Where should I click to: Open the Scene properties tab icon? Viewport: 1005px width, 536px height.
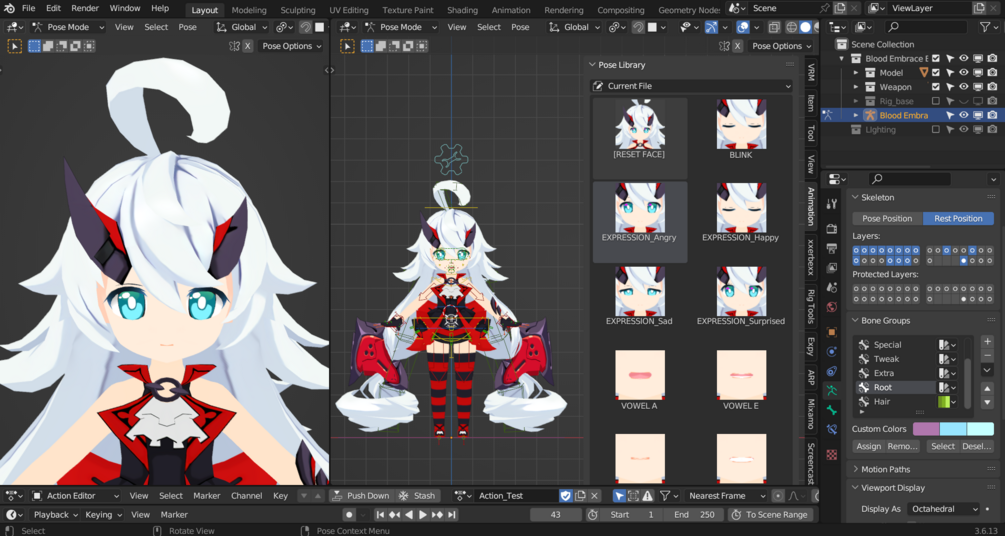(x=832, y=287)
